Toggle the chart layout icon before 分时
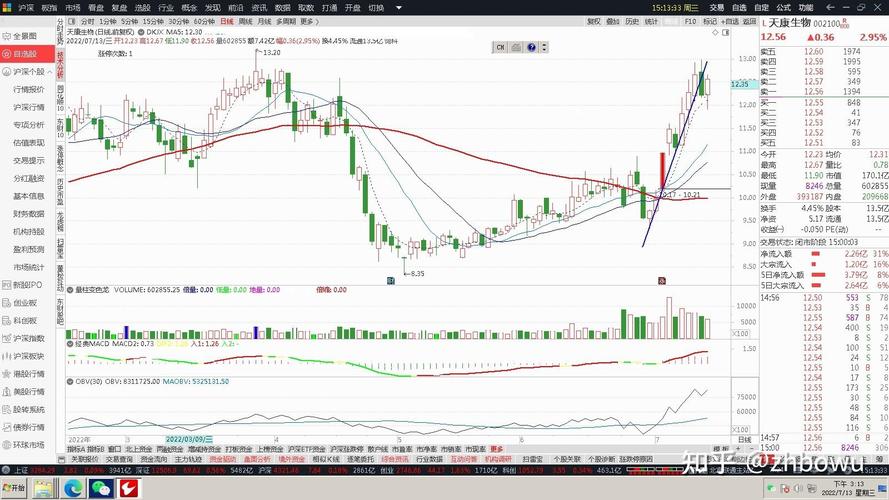The height and width of the screenshot is (500, 889). [x=70, y=21]
